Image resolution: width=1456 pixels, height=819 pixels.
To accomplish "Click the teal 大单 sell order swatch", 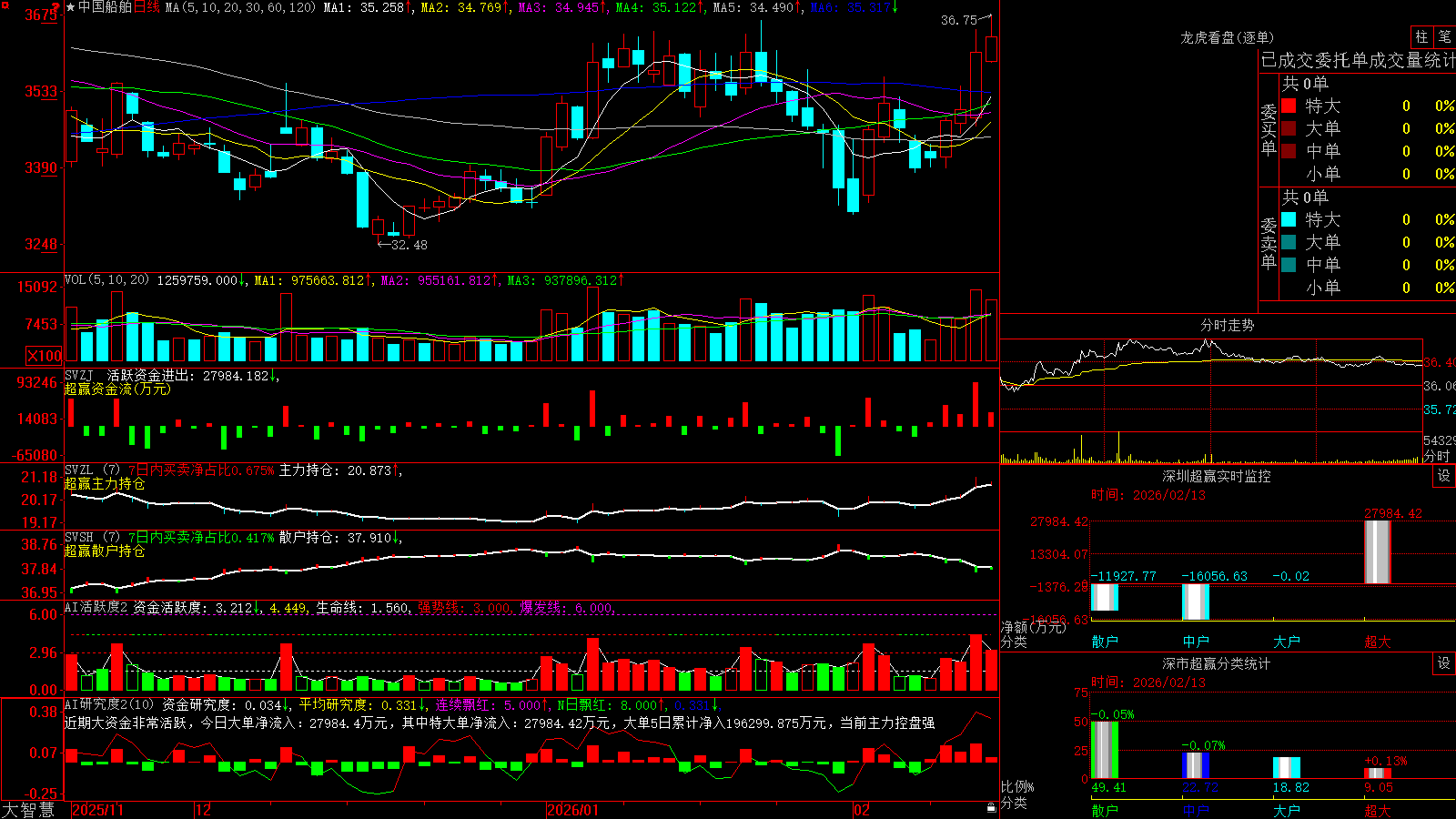I will (x=1289, y=242).
